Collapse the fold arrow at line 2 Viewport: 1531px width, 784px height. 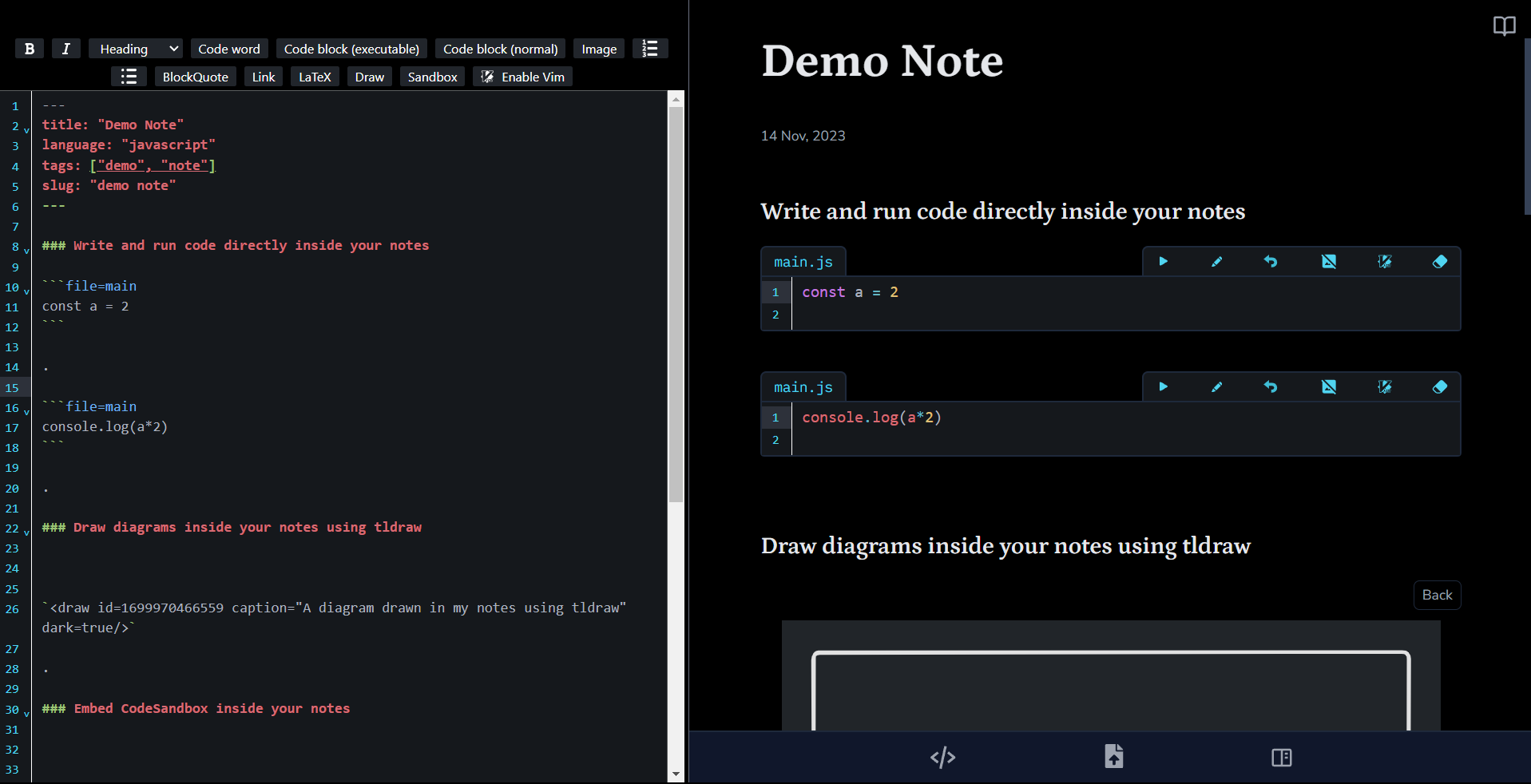(x=26, y=129)
